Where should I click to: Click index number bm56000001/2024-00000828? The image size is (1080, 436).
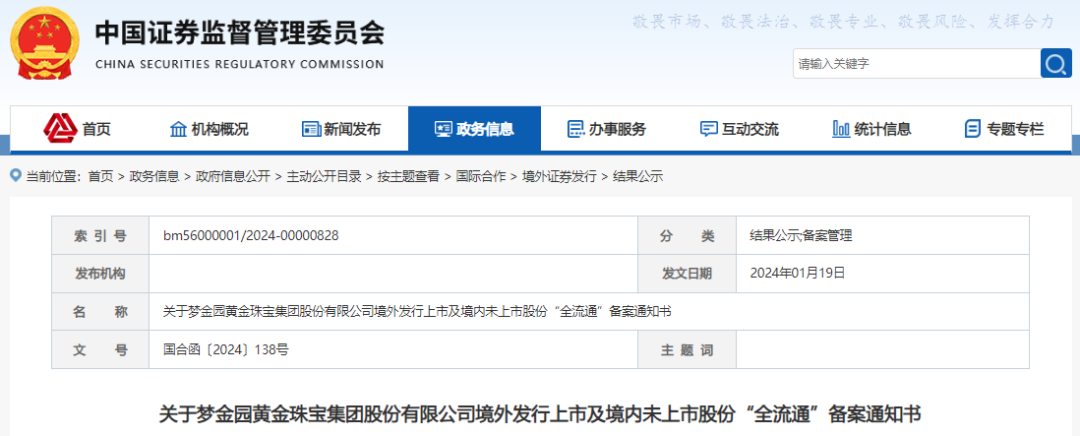[251, 236]
